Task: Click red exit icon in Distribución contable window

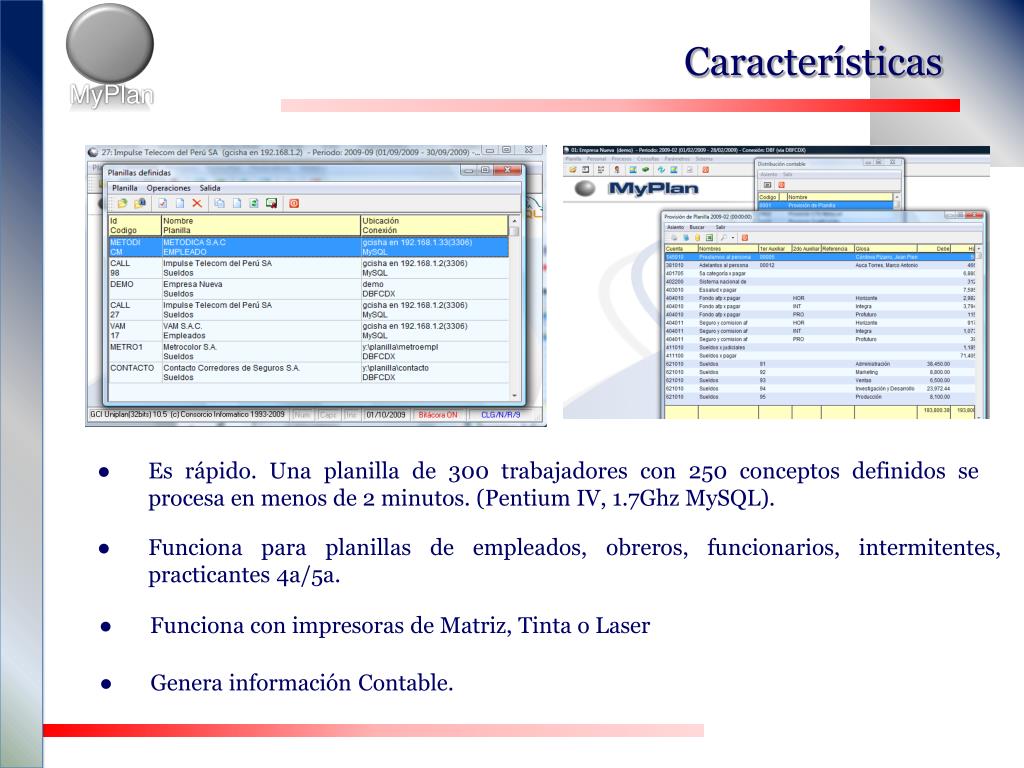Action: 781,185
